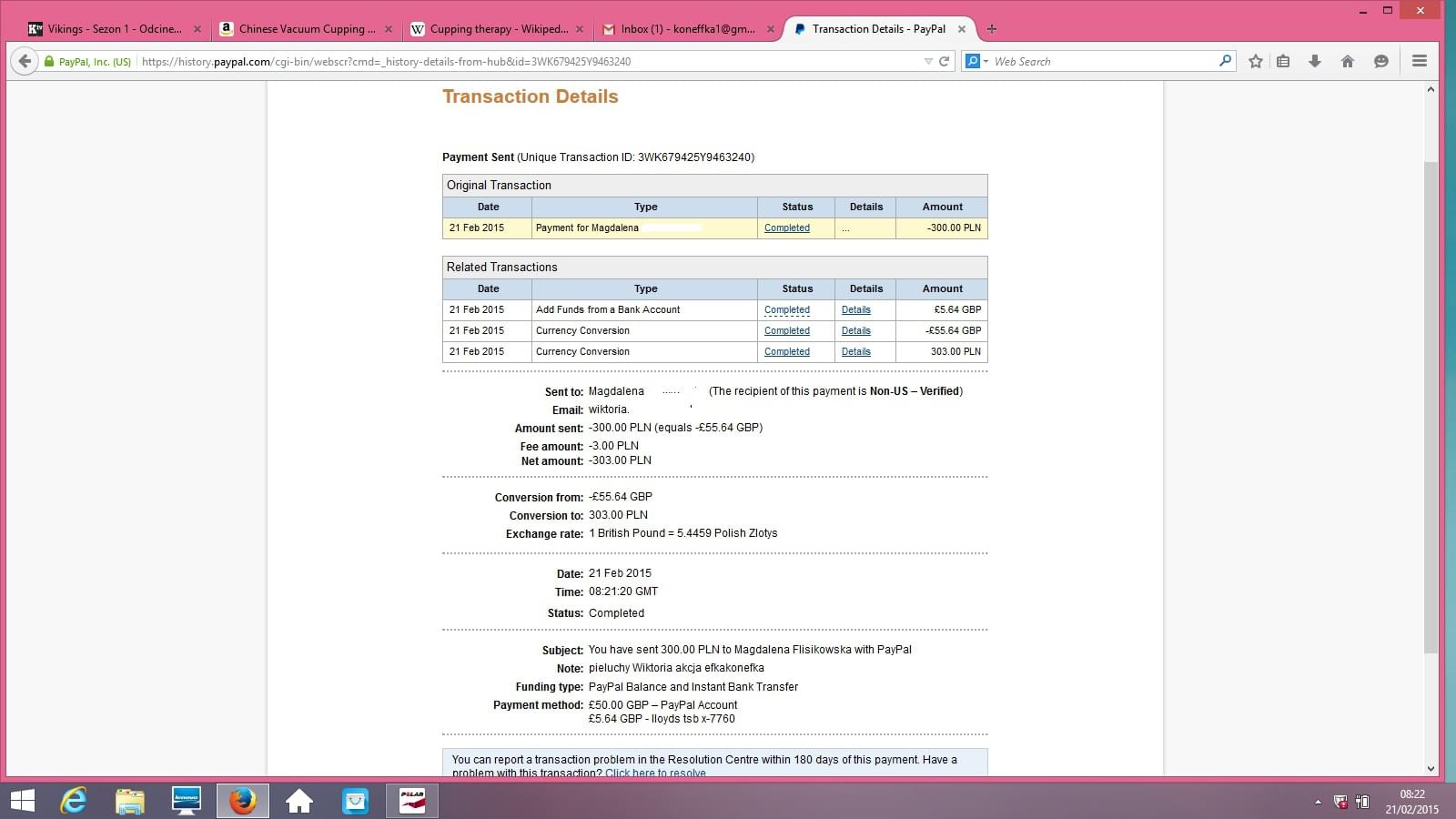1456x819 pixels.
Task: Open Details link for Add Funds row
Action: [856, 310]
